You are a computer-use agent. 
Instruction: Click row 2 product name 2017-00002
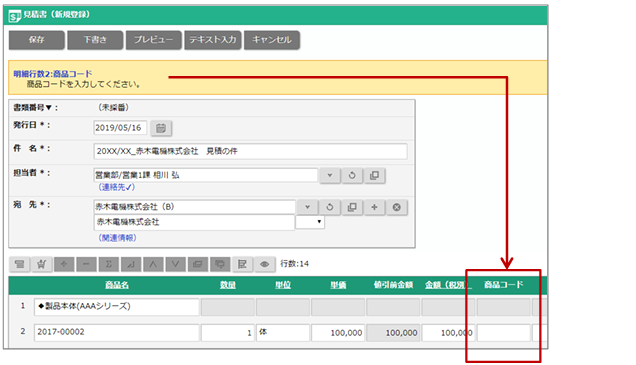[x=117, y=333]
